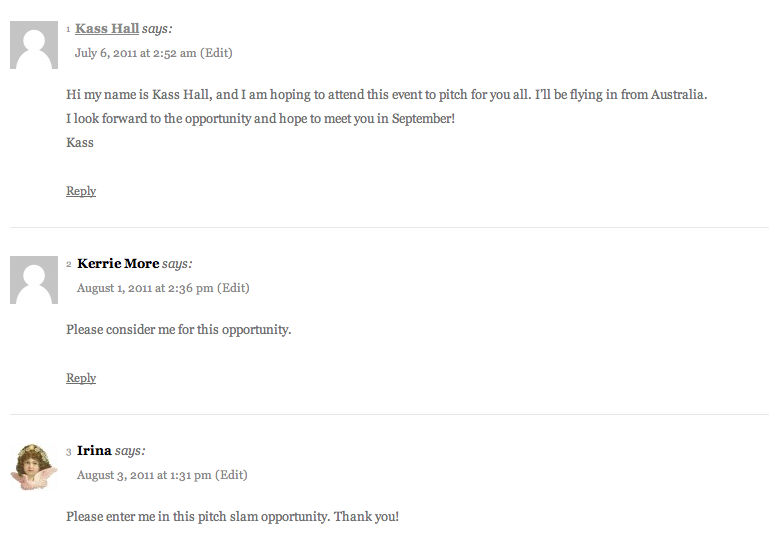This screenshot has height=547, width=769.
Task: Click comment number 2 beside Kerrie More
Action: pyautogui.click(x=69, y=264)
